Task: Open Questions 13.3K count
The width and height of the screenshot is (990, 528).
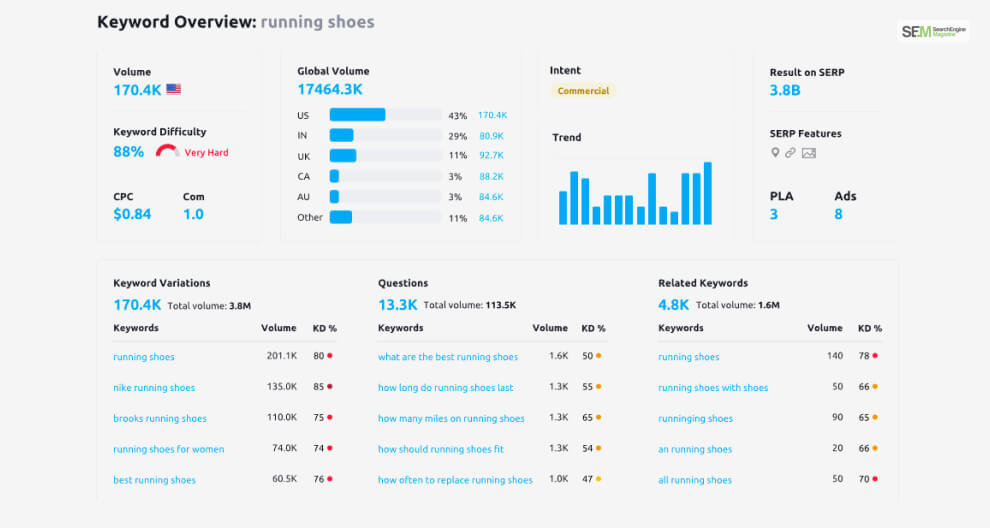Action: click(x=398, y=305)
